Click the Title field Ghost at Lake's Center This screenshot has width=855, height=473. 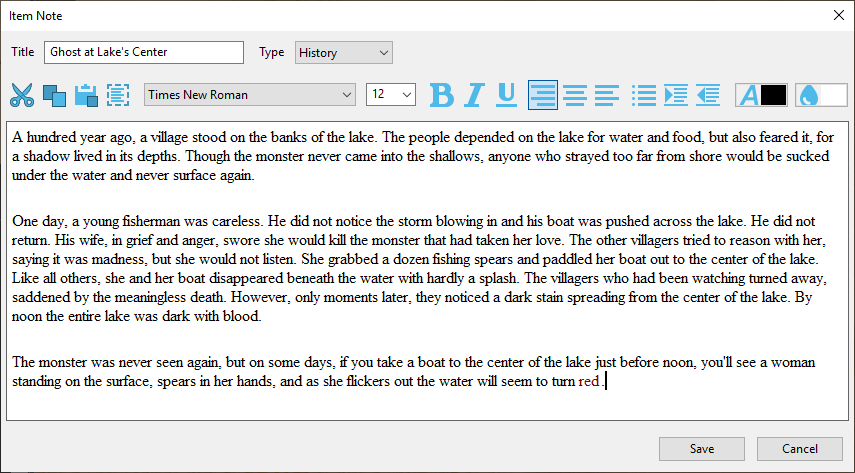[144, 53]
